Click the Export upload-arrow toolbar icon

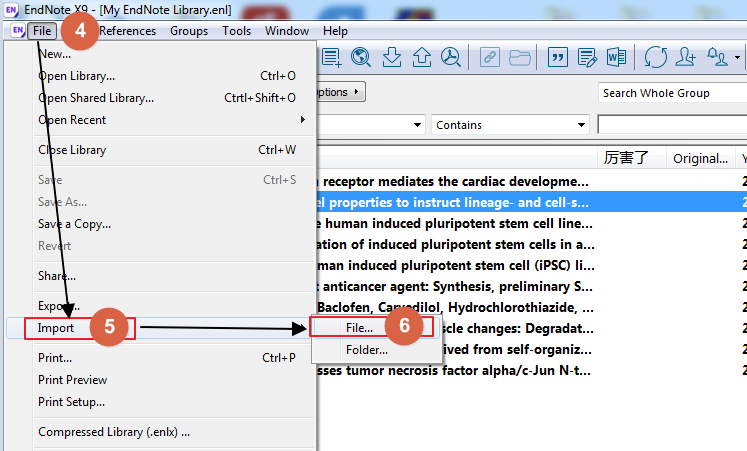[421, 57]
